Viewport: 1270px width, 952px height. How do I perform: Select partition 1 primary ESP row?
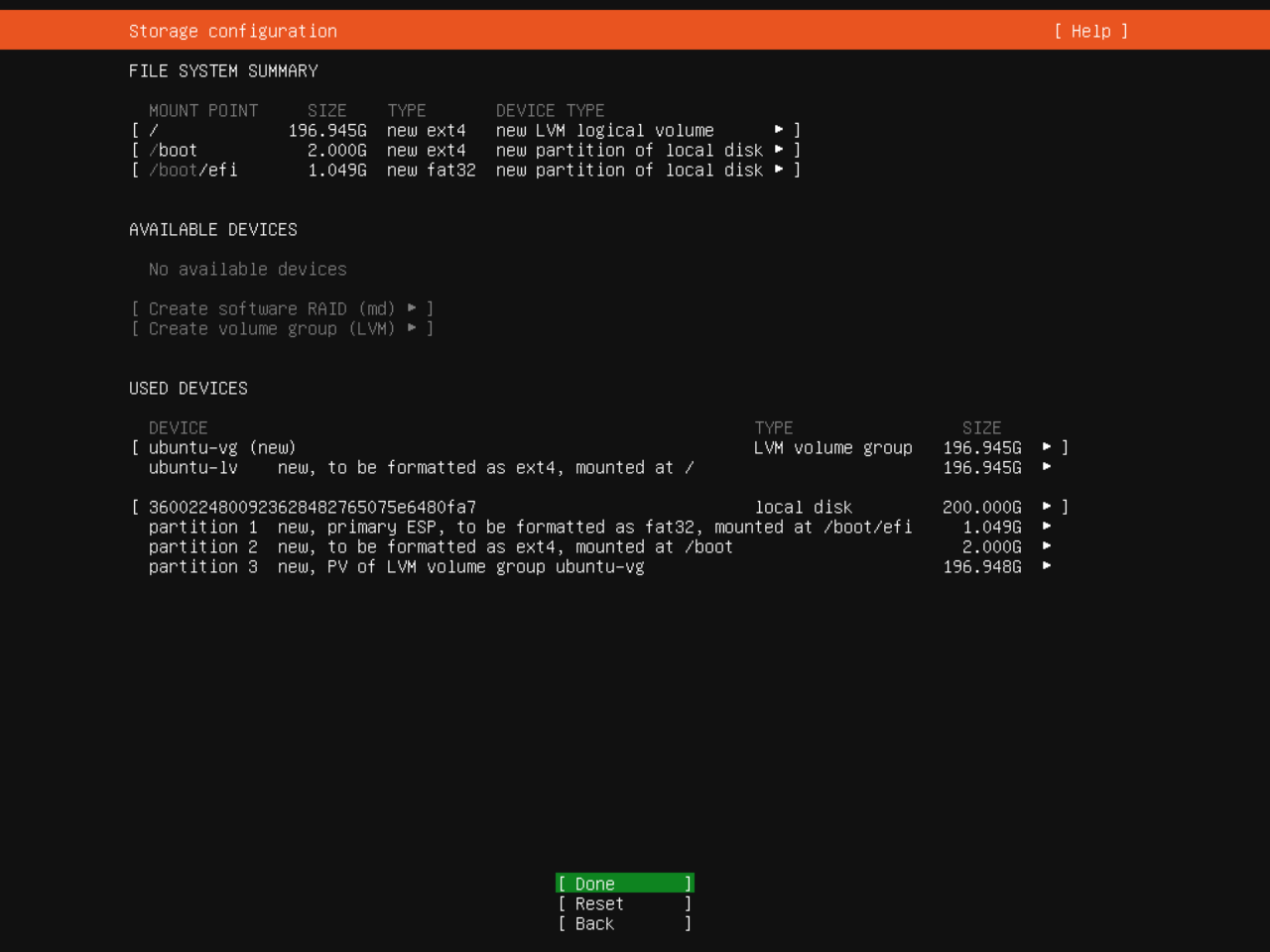[599, 527]
